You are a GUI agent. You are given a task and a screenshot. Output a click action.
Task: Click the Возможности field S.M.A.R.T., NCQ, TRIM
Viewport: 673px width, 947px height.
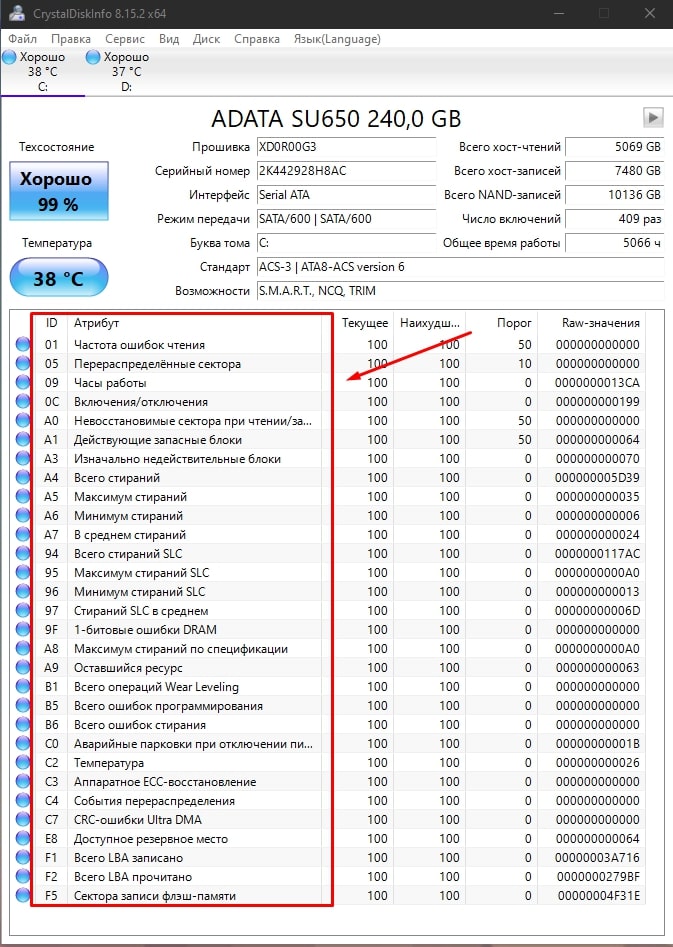(x=460, y=291)
